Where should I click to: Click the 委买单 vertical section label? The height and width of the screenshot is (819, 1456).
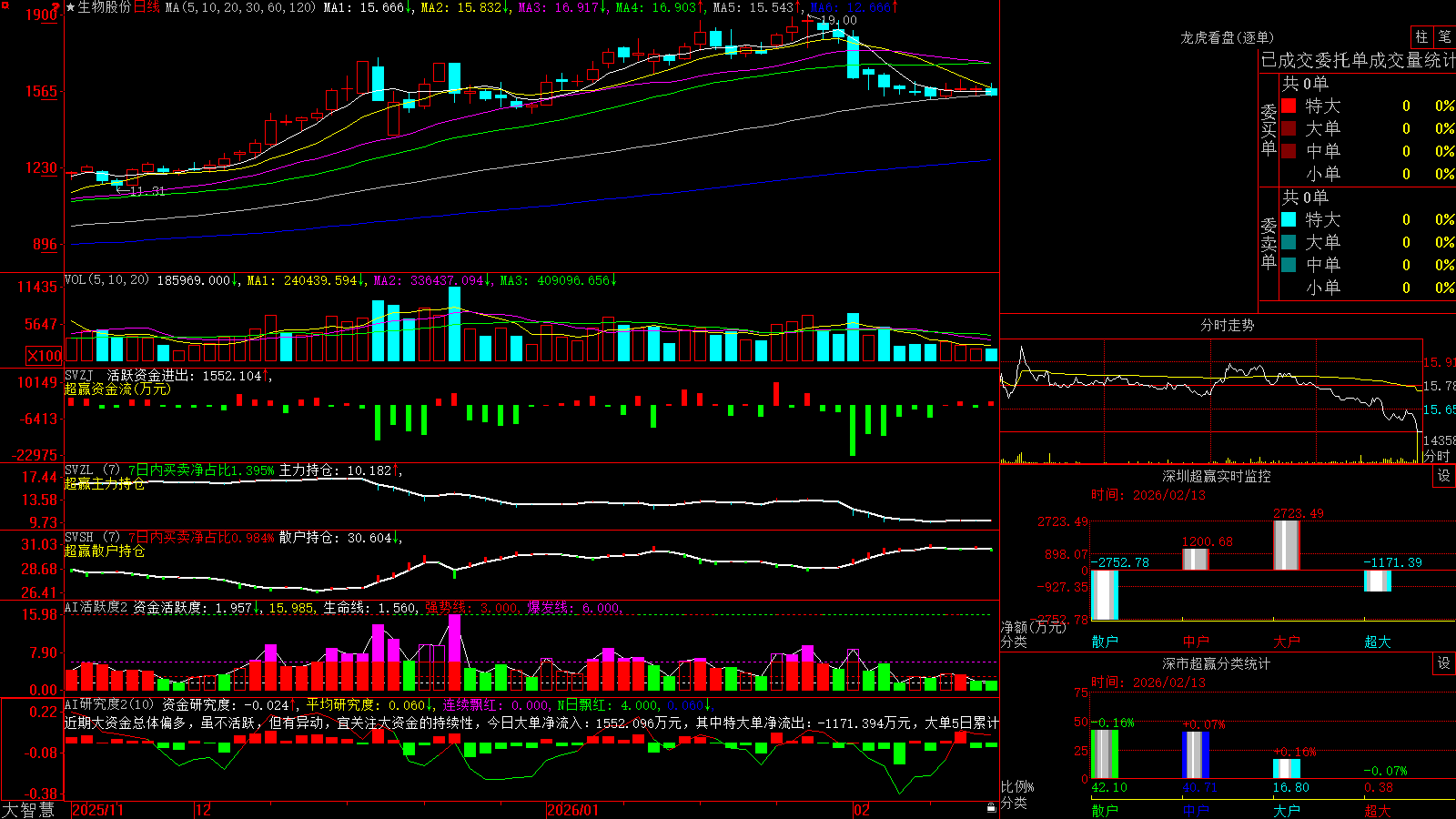(x=1269, y=130)
